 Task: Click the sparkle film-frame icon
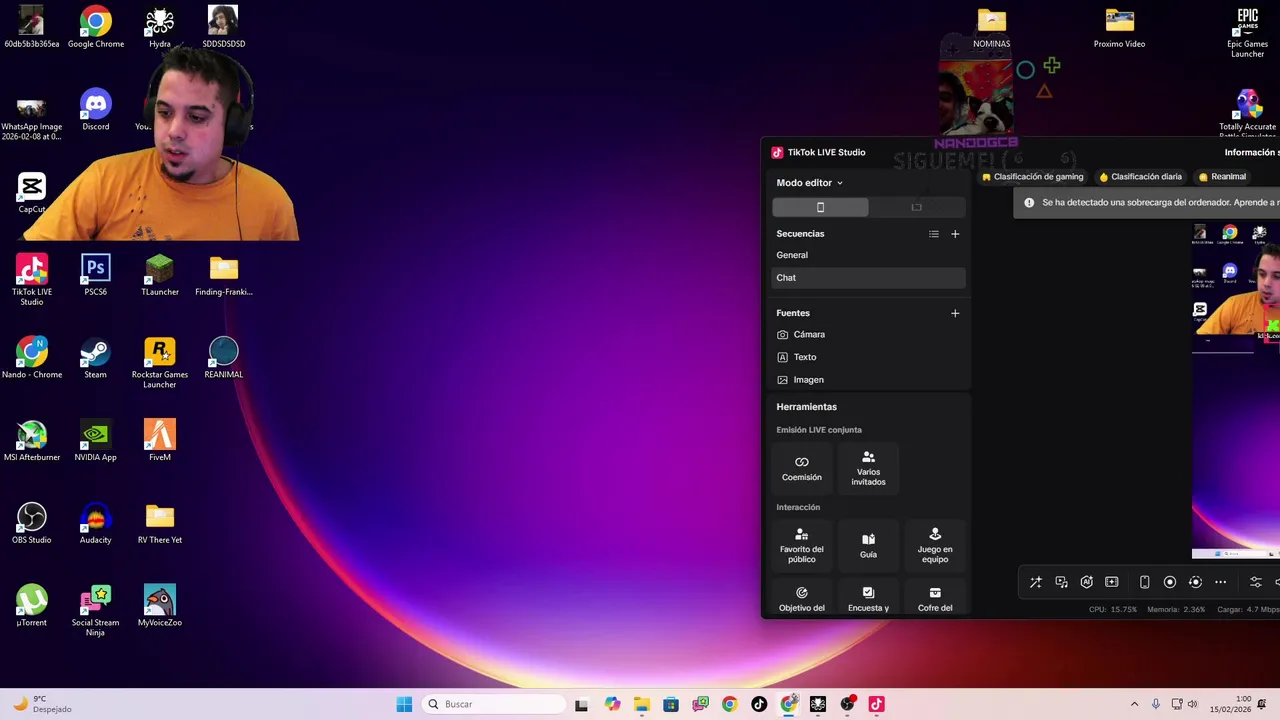tap(1112, 582)
